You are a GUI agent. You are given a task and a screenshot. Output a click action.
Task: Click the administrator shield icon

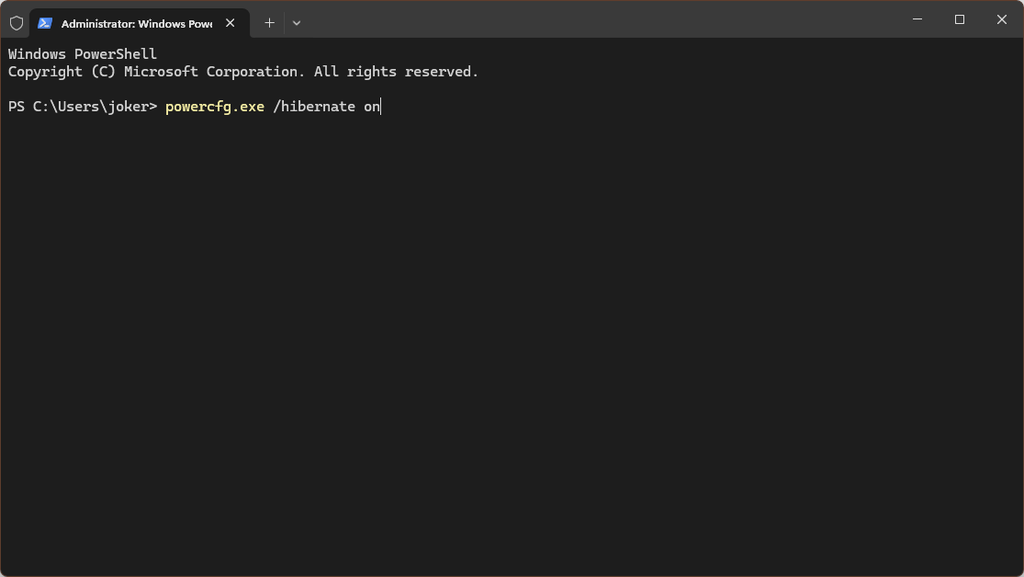point(16,23)
